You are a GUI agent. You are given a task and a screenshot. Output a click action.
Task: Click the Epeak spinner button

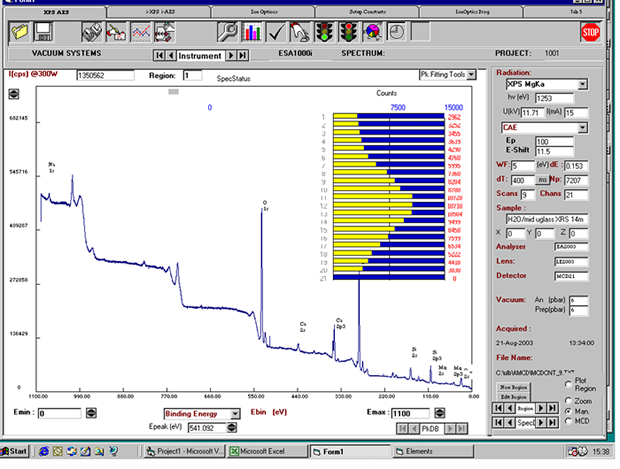click(x=232, y=427)
